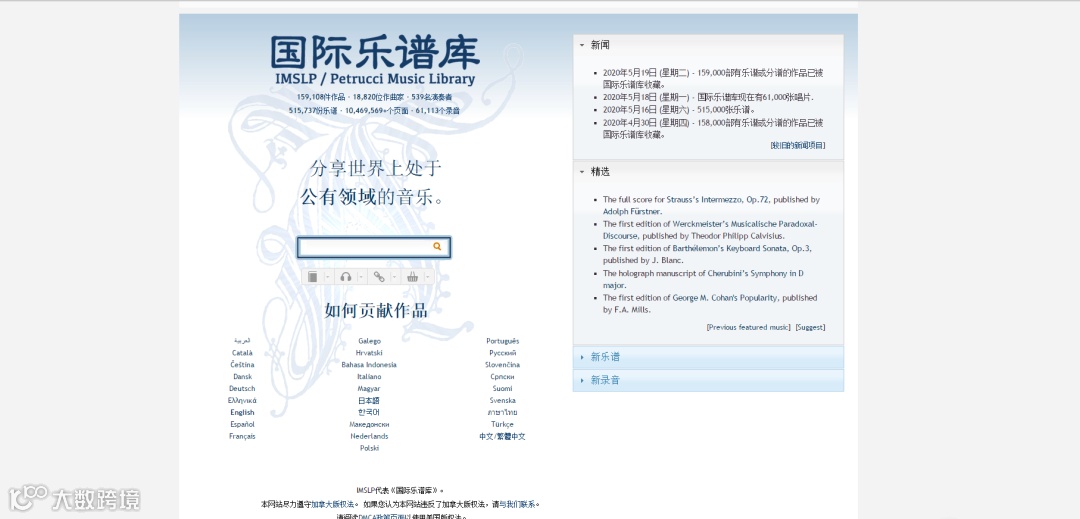Open the 61,113个录音 recordings link
Screen dimensions: 1080x519
437,110
